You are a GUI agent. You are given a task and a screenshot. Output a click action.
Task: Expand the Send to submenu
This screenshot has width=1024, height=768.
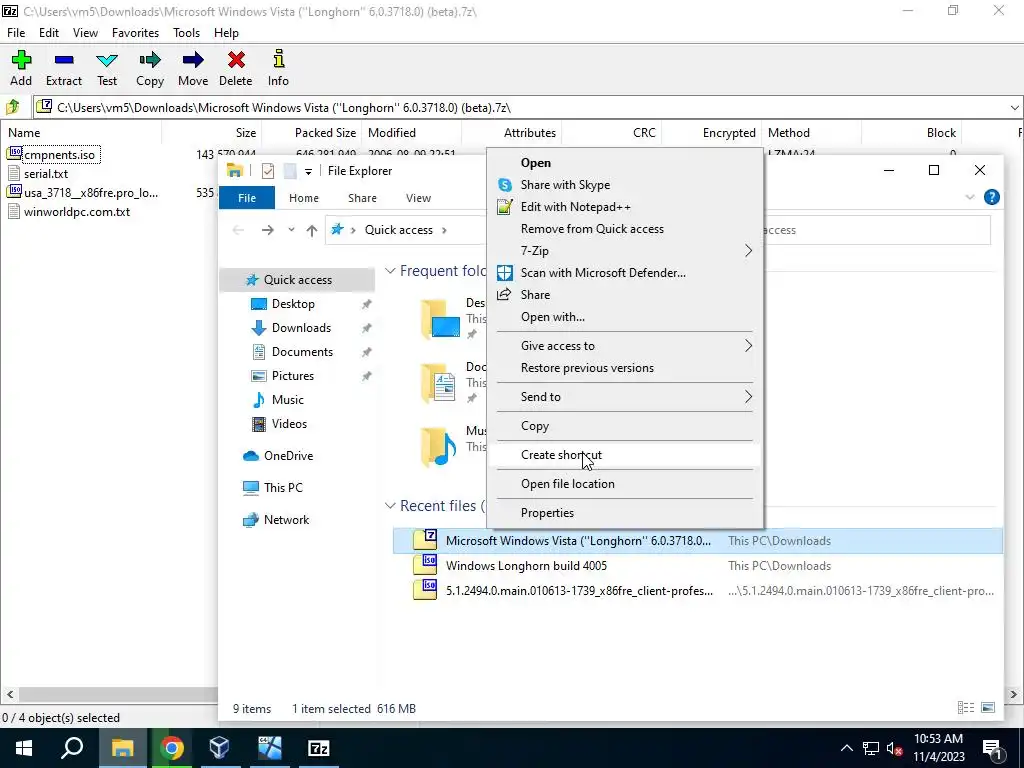tap(625, 396)
